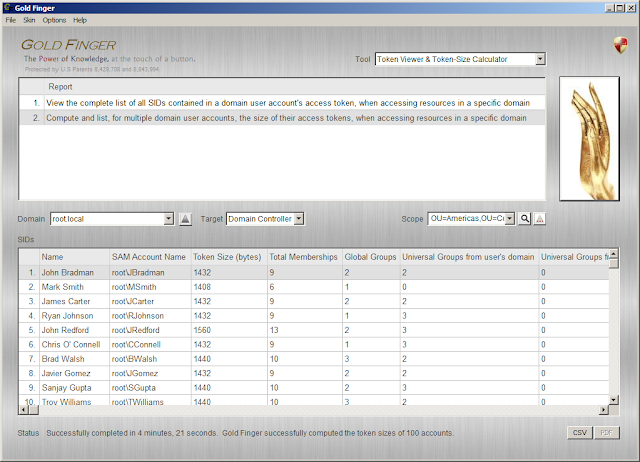Image resolution: width=640 pixels, height=462 pixels.
Task: Open the File menu
Action: [x=11, y=20]
